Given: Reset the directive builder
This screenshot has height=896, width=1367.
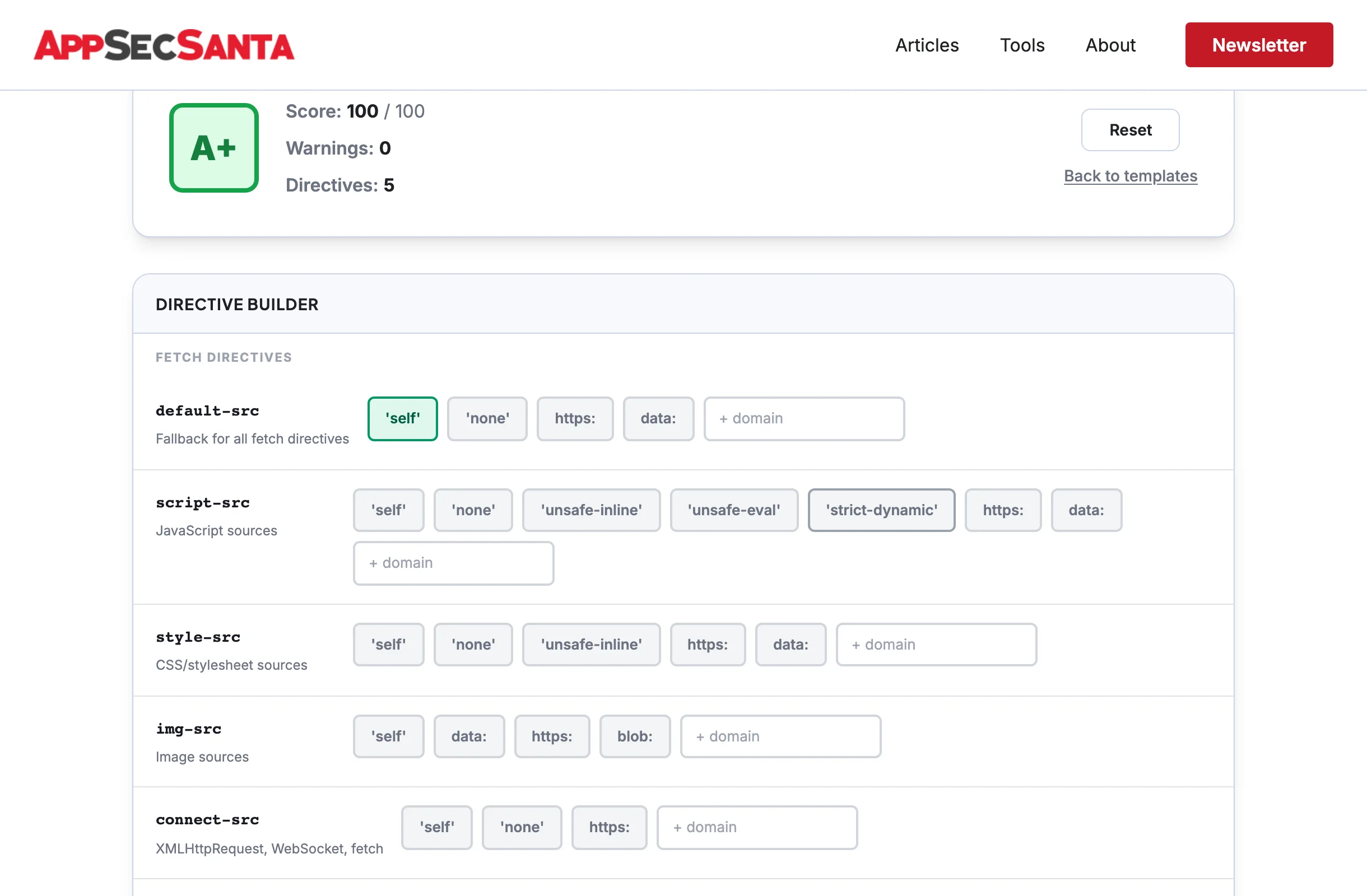Looking at the screenshot, I should coord(1130,130).
